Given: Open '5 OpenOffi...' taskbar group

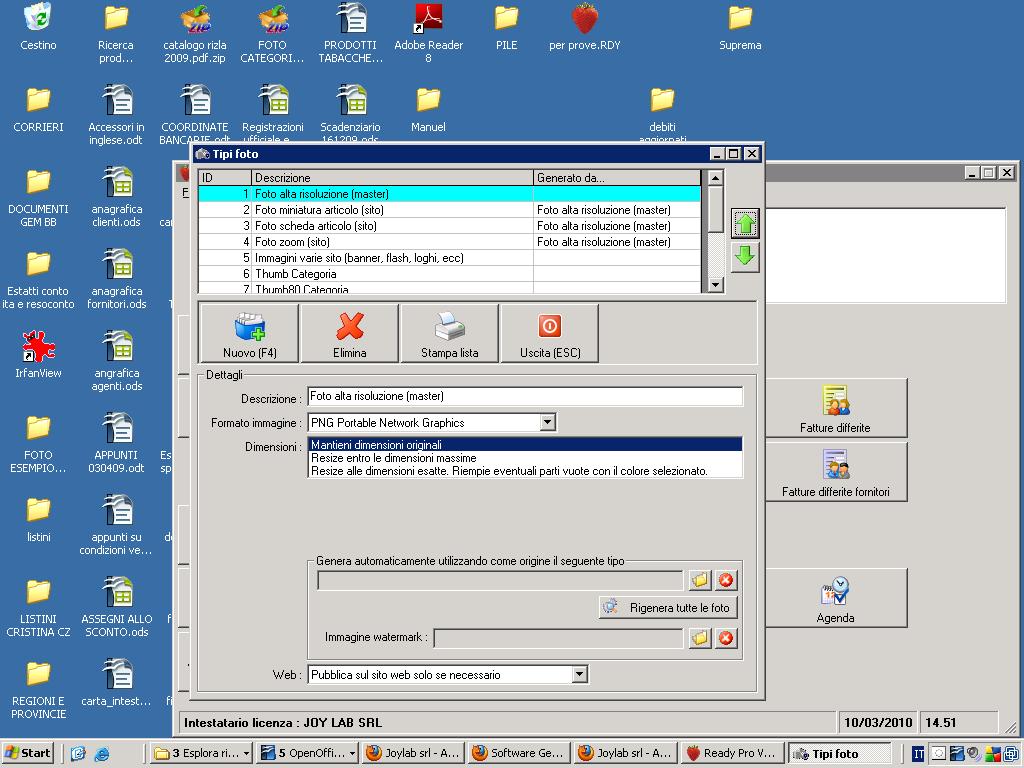Looking at the screenshot, I should coord(307,753).
